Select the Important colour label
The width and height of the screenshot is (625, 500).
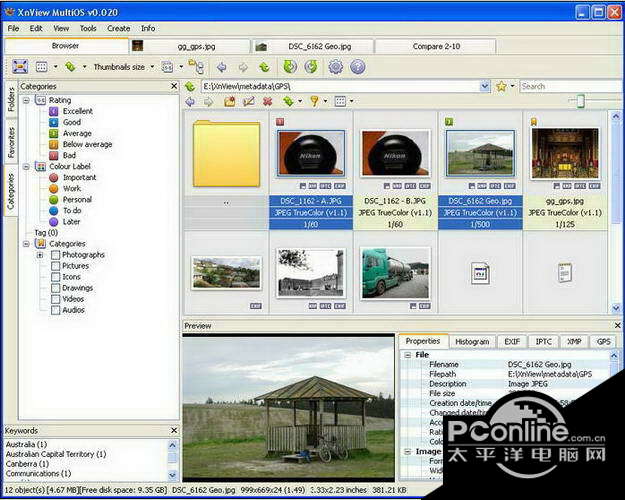pos(80,178)
